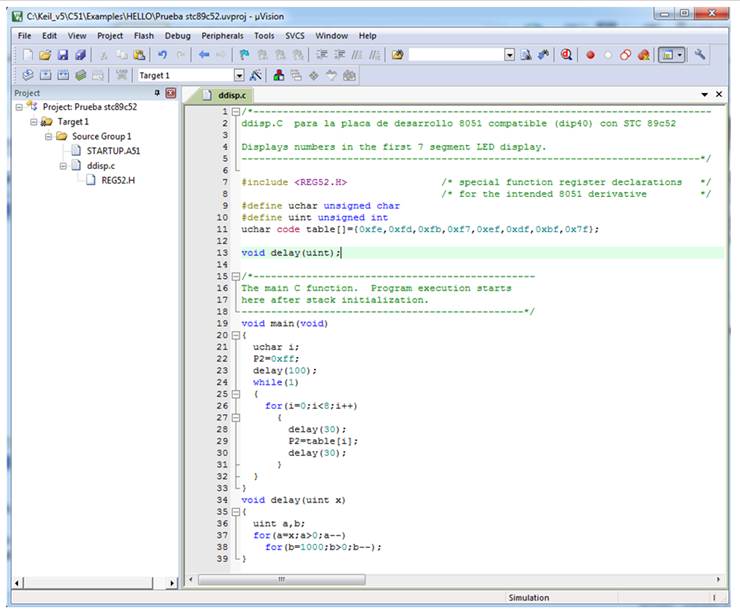This screenshot has width=740, height=611.
Task: Start a batch build with the green stack icon
Action: point(81,75)
